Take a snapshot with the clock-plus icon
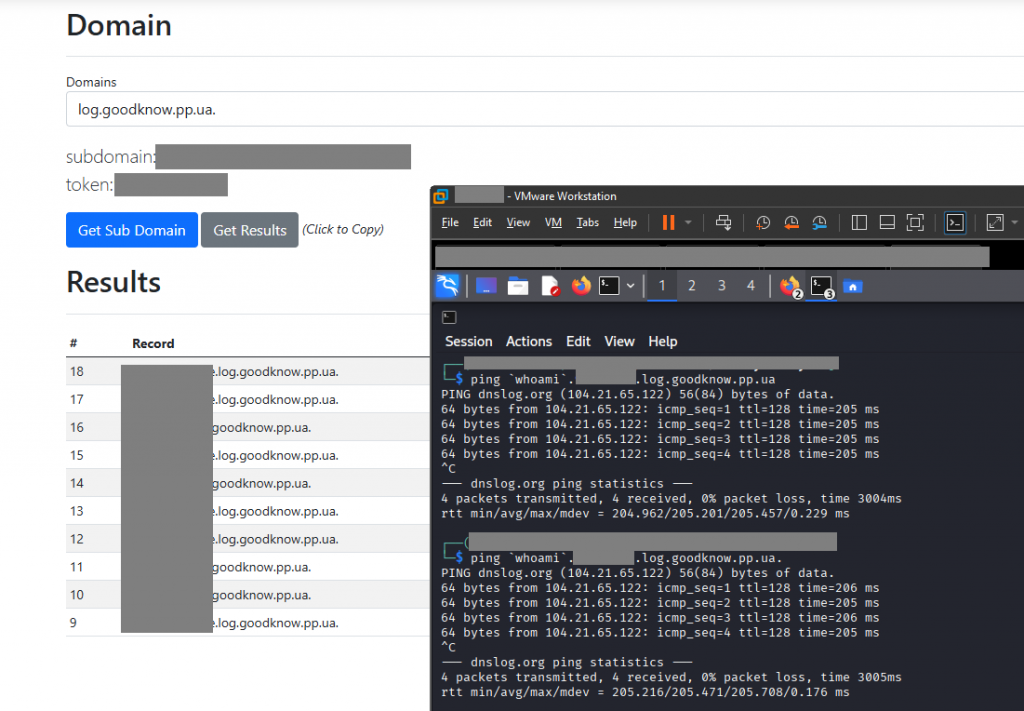Screen dimensions: 1024x711 (763, 223)
